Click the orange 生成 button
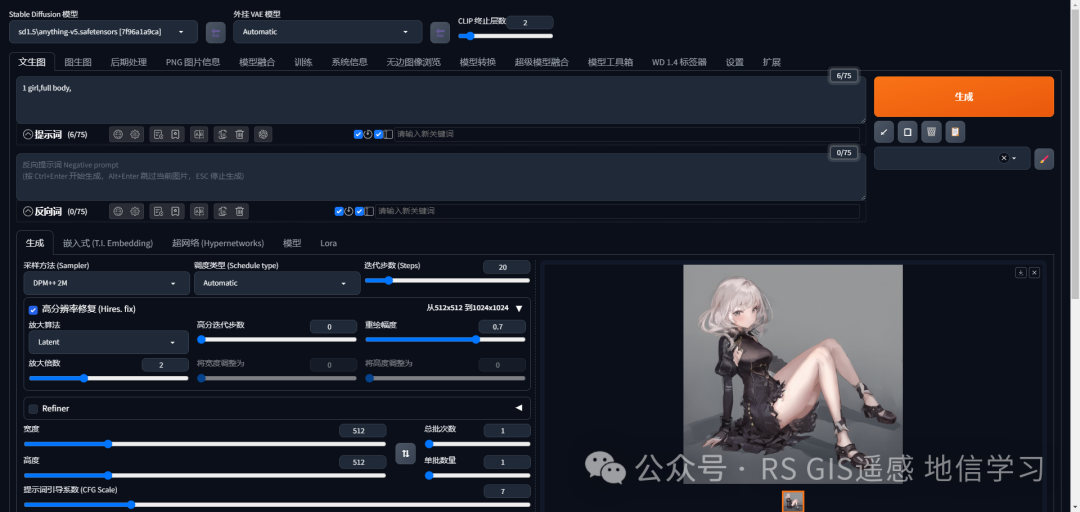The height and width of the screenshot is (512, 1080). [x=964, y=96]
